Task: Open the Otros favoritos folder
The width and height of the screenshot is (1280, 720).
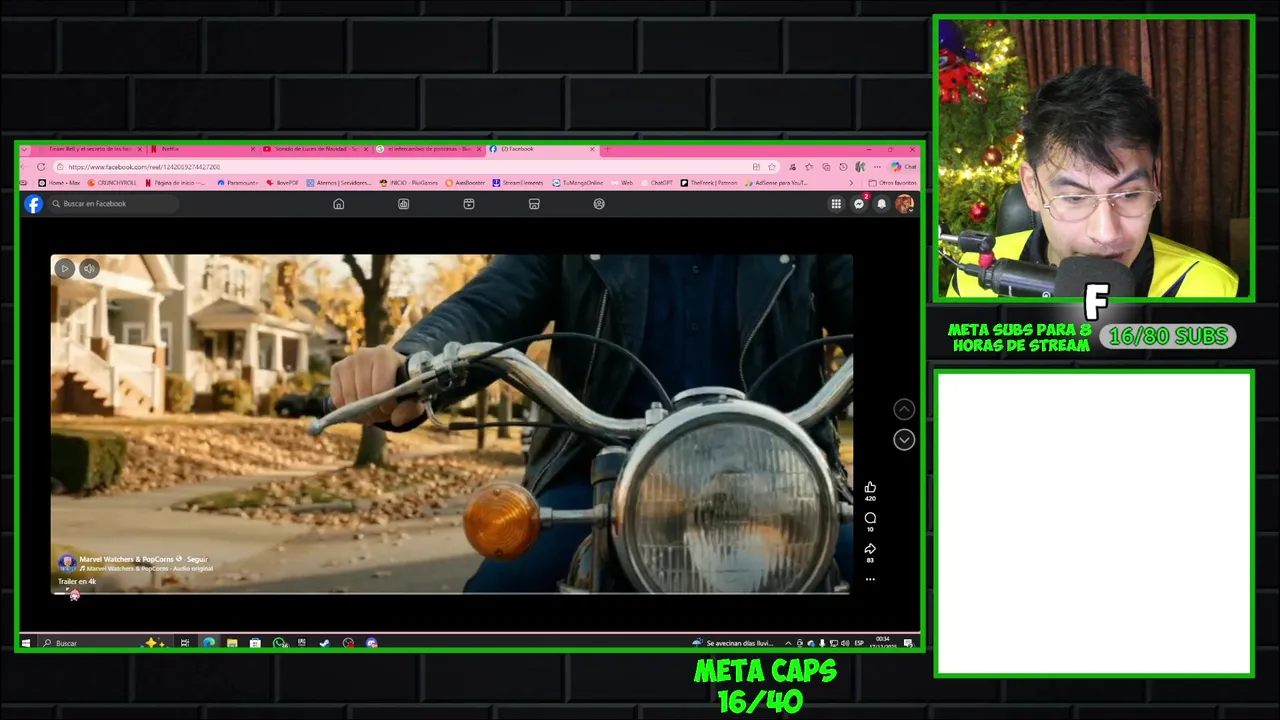Action: 893,183
